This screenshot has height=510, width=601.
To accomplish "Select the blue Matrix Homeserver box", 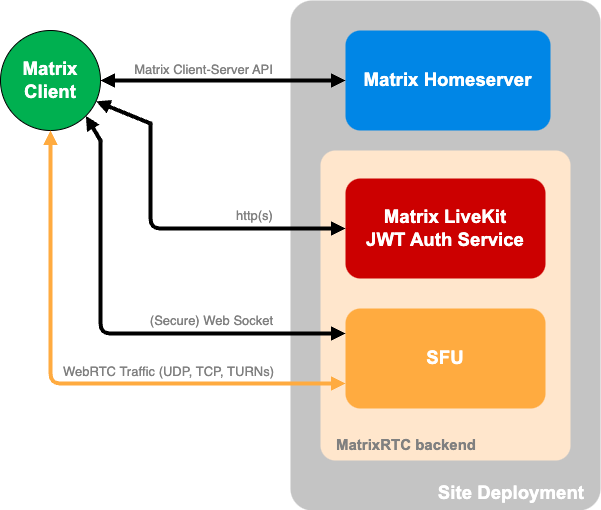I will coord(447,80).
